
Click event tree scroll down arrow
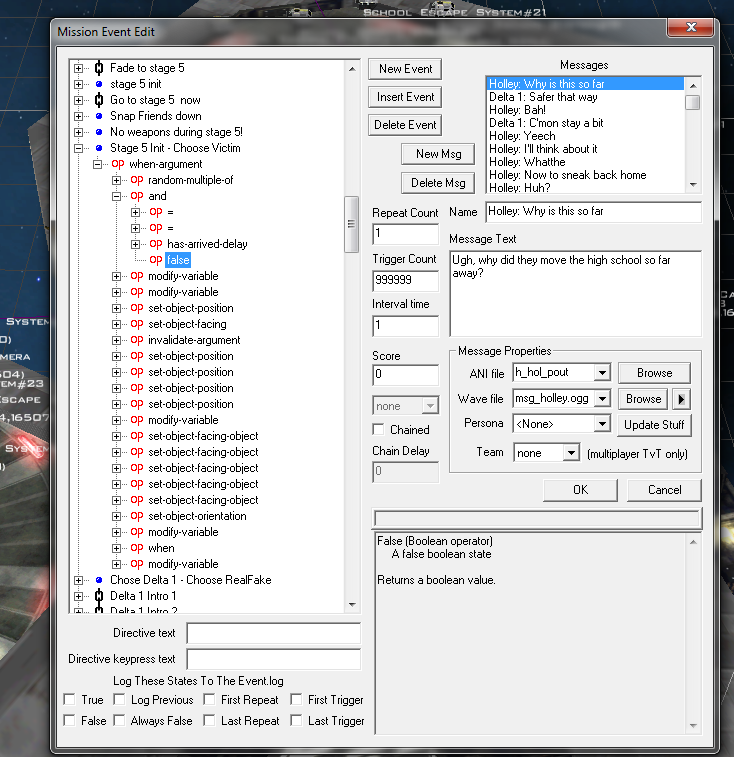click(352, 604)
